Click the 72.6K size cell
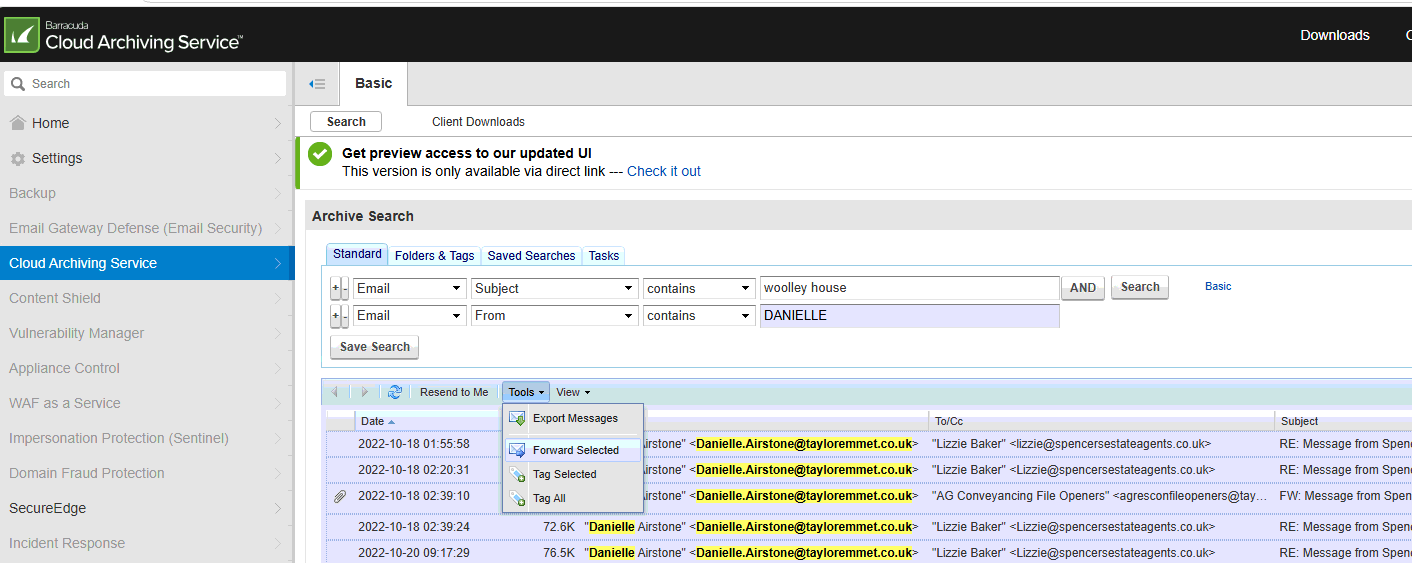Viewport: 1412px width, 563px height. [x=558, y=526]
